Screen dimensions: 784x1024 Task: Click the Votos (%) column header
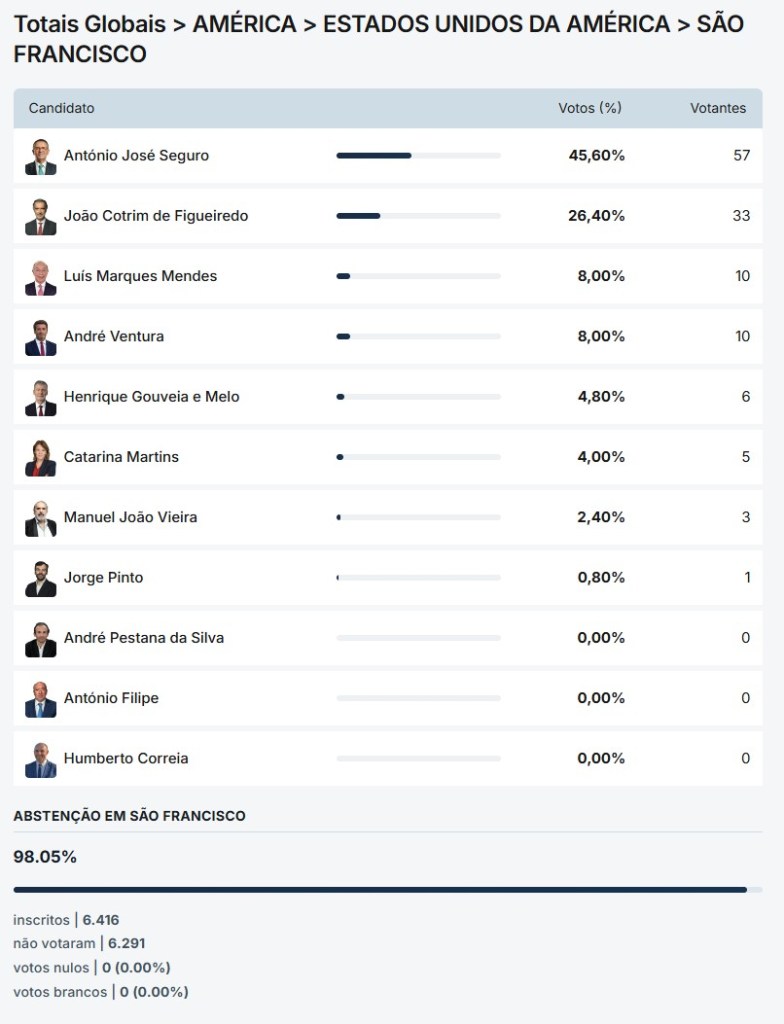[590, 108]
